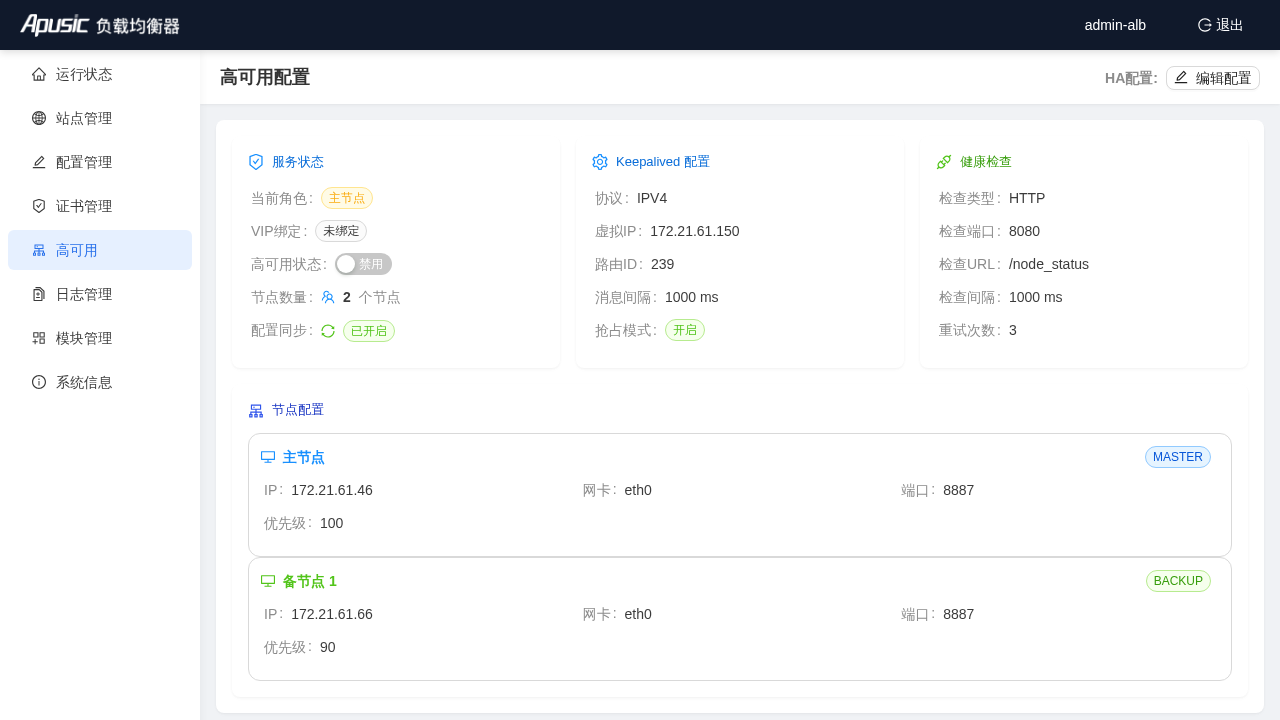The image size is (1280, 720).
Task: Open 证书管理 menu
Action: point(100,206)
